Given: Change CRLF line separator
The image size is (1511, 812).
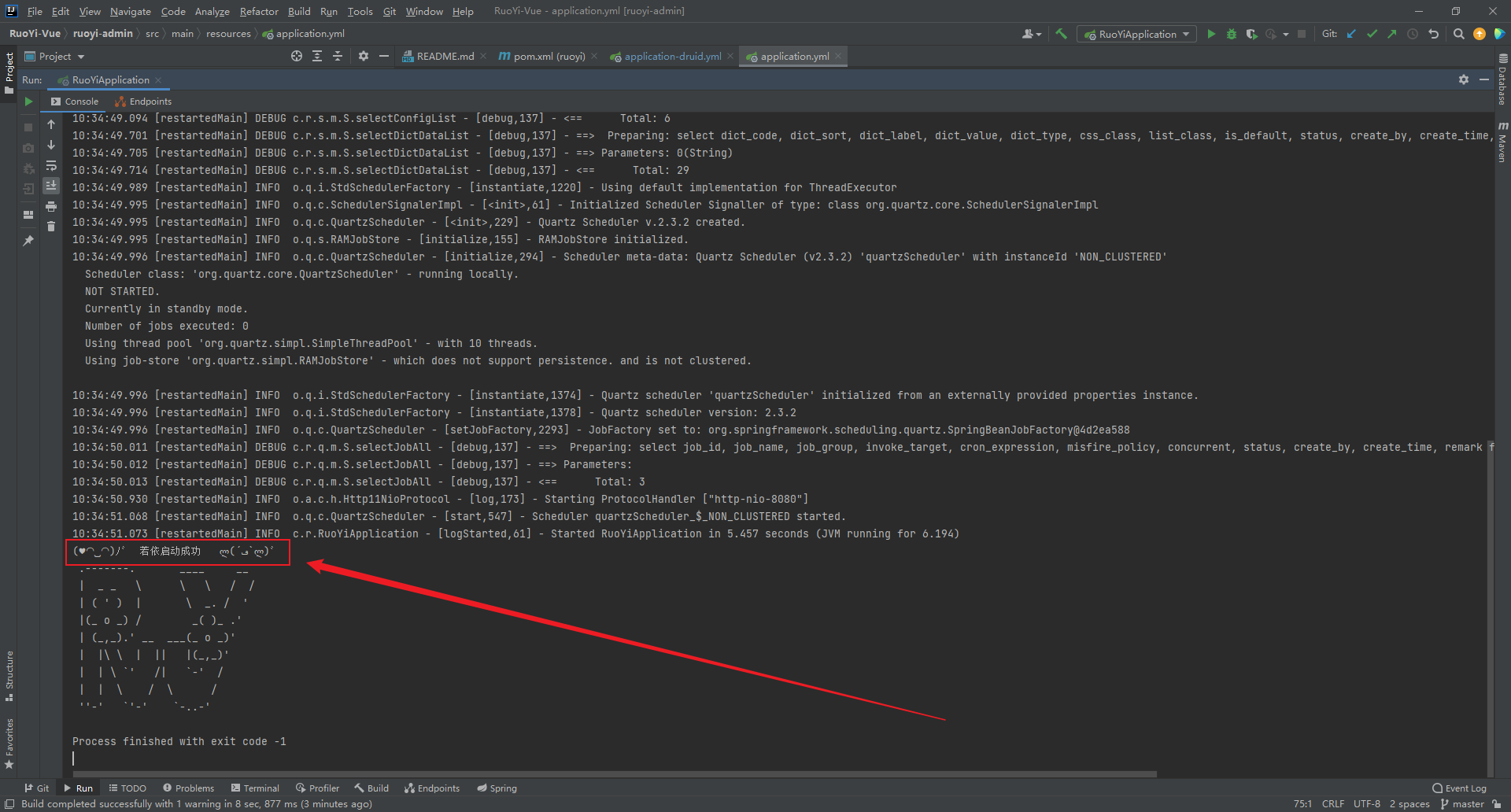Looking at the screenshot, I should 1333,803.
